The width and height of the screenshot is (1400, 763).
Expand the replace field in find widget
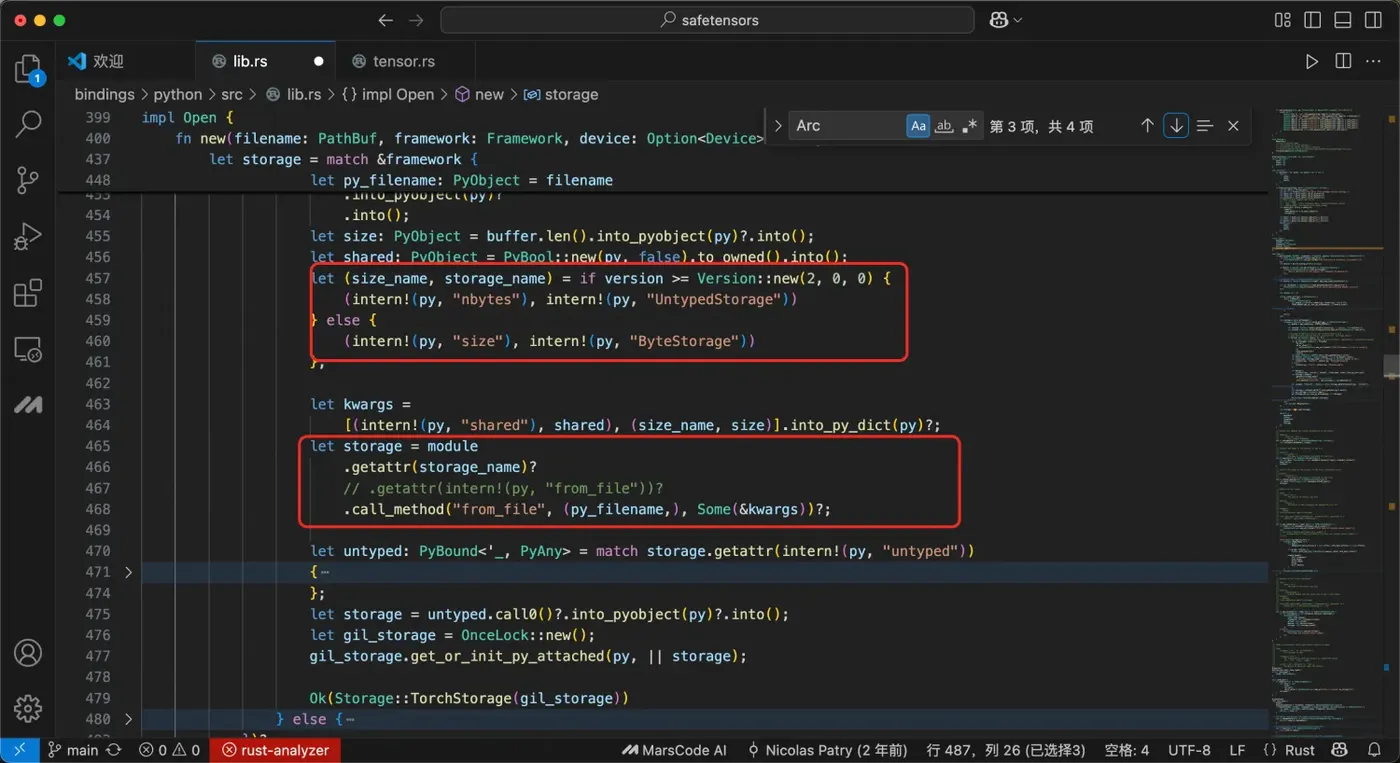pyautogui.click(x=778, y=126)
